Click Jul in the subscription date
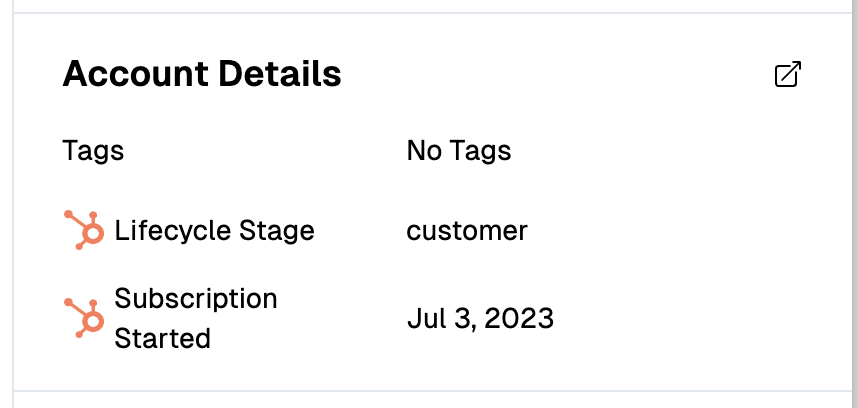Image resolution: width=858 pixels, height=408 pixels. pos(424,318)
